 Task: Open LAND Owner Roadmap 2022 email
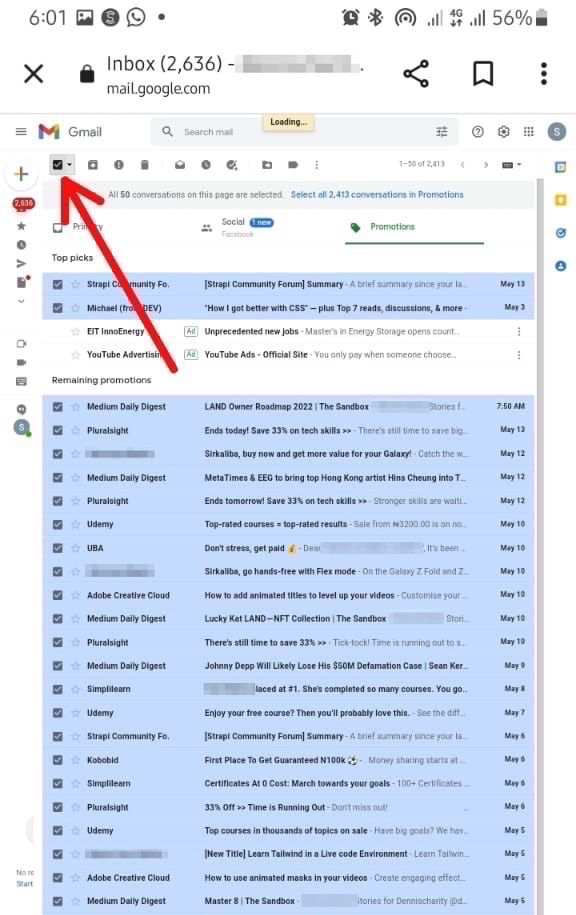pos(288,407)
